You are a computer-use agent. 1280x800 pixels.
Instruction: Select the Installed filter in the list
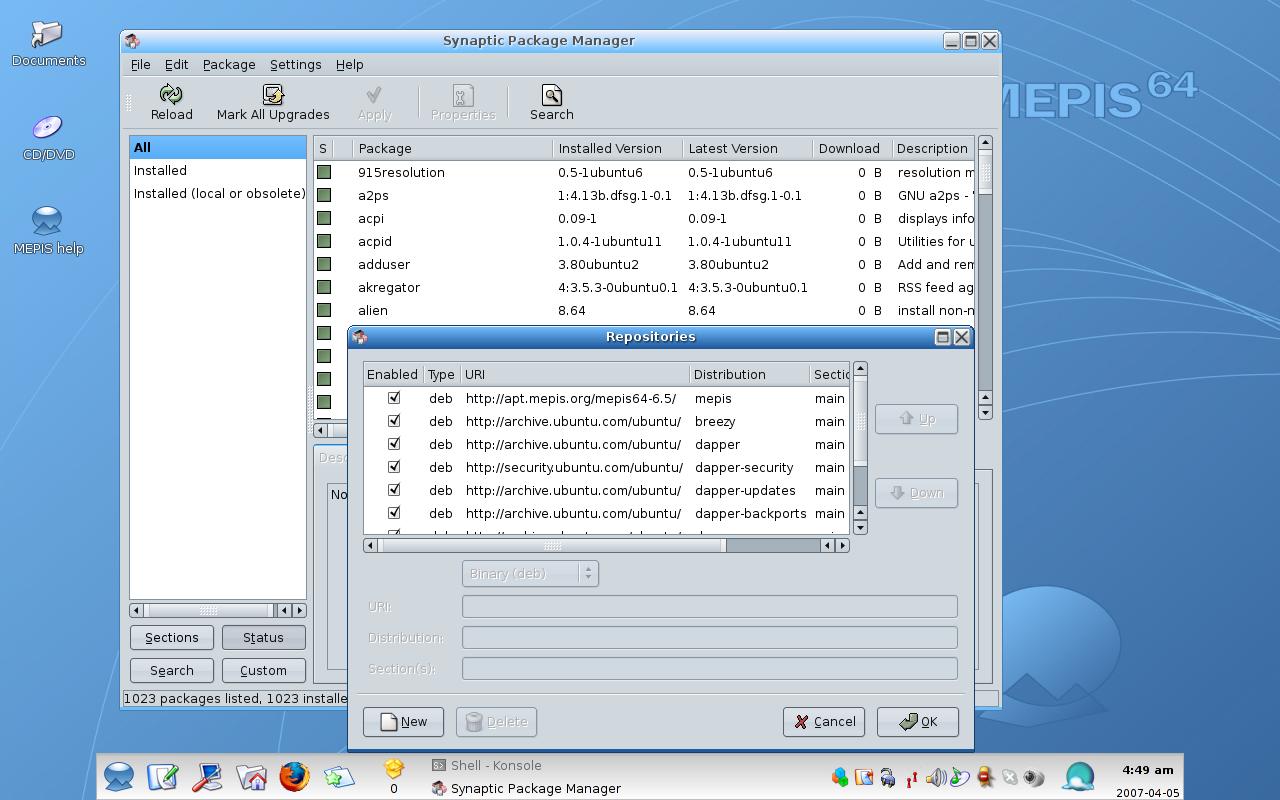pos(218,171)
